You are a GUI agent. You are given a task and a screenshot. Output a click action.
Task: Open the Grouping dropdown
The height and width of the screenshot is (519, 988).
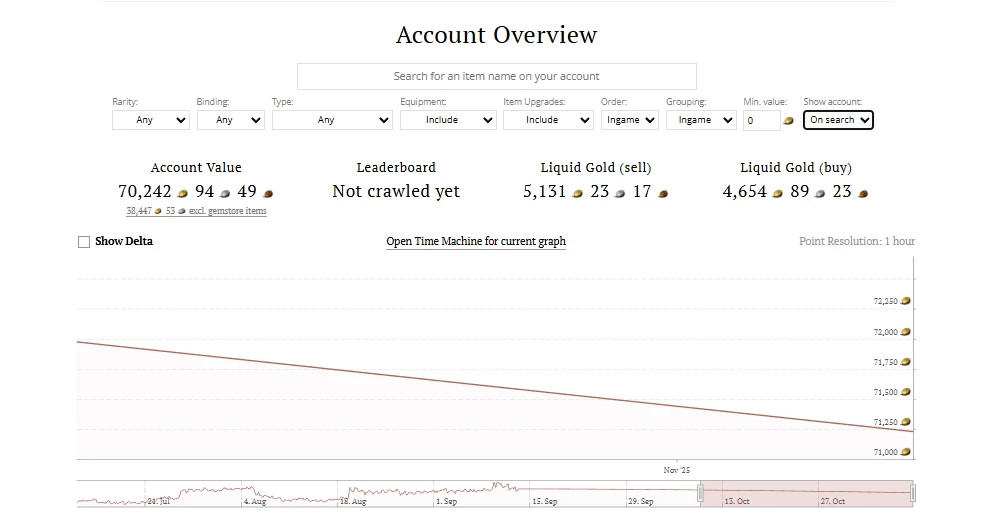click(x=701, y=120)
